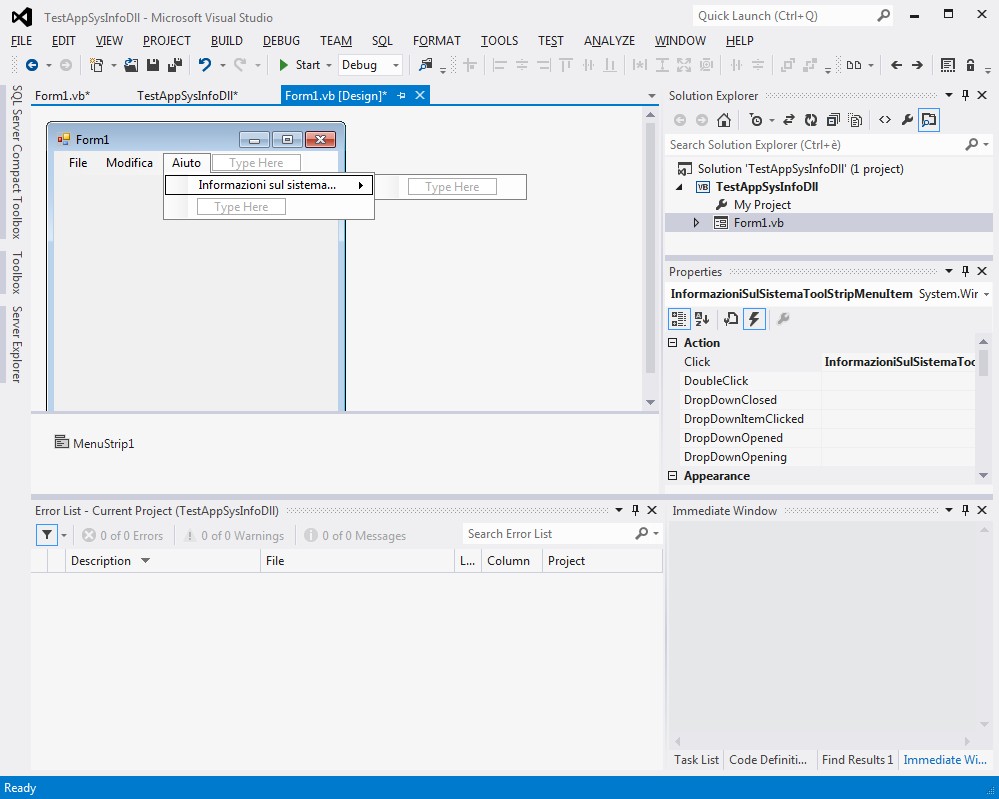999x799 pixels.
Task: Toggle Events view lightning icon
Action: [x=754, y=319]
